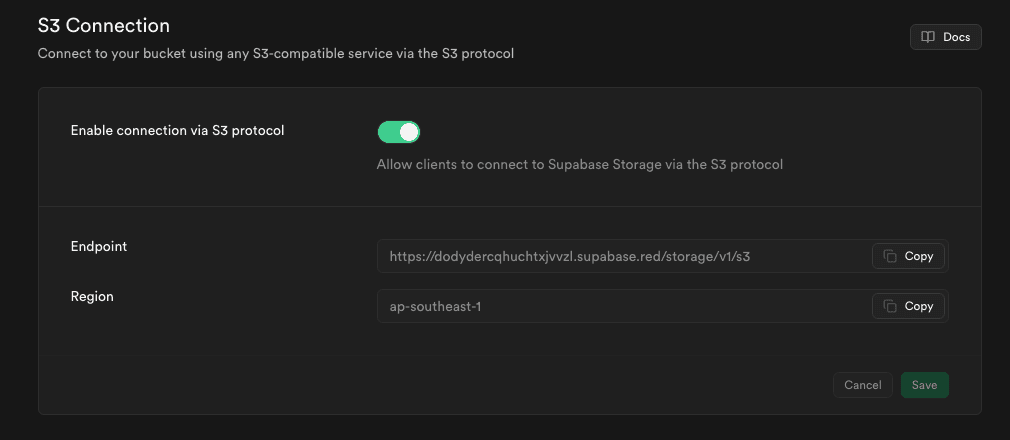Copy the ap-southeast-1 region value
This screenshot has width=1010, height=440.
(x=908, y=307)
